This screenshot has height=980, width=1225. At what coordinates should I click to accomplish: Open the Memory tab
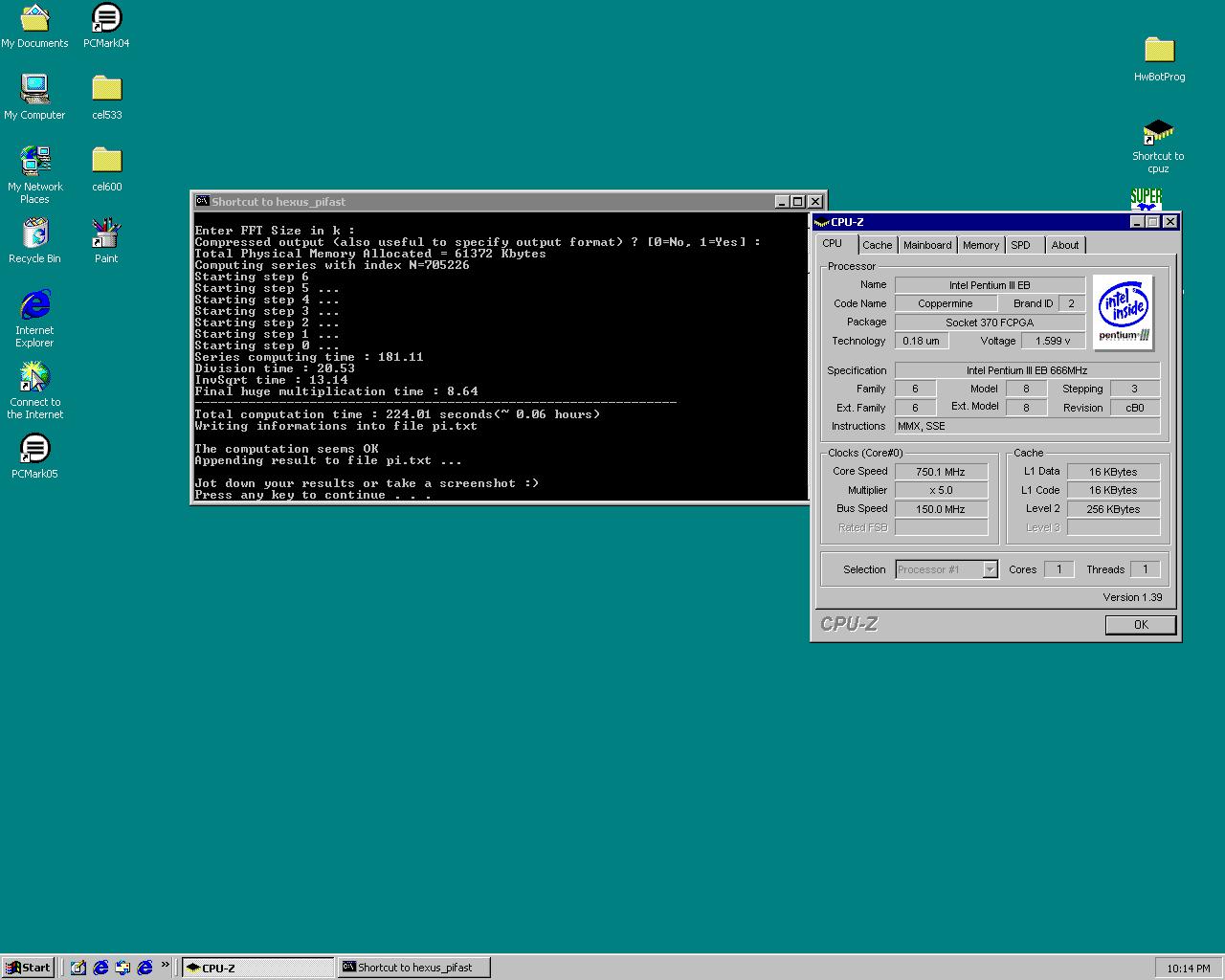(980, 245)
